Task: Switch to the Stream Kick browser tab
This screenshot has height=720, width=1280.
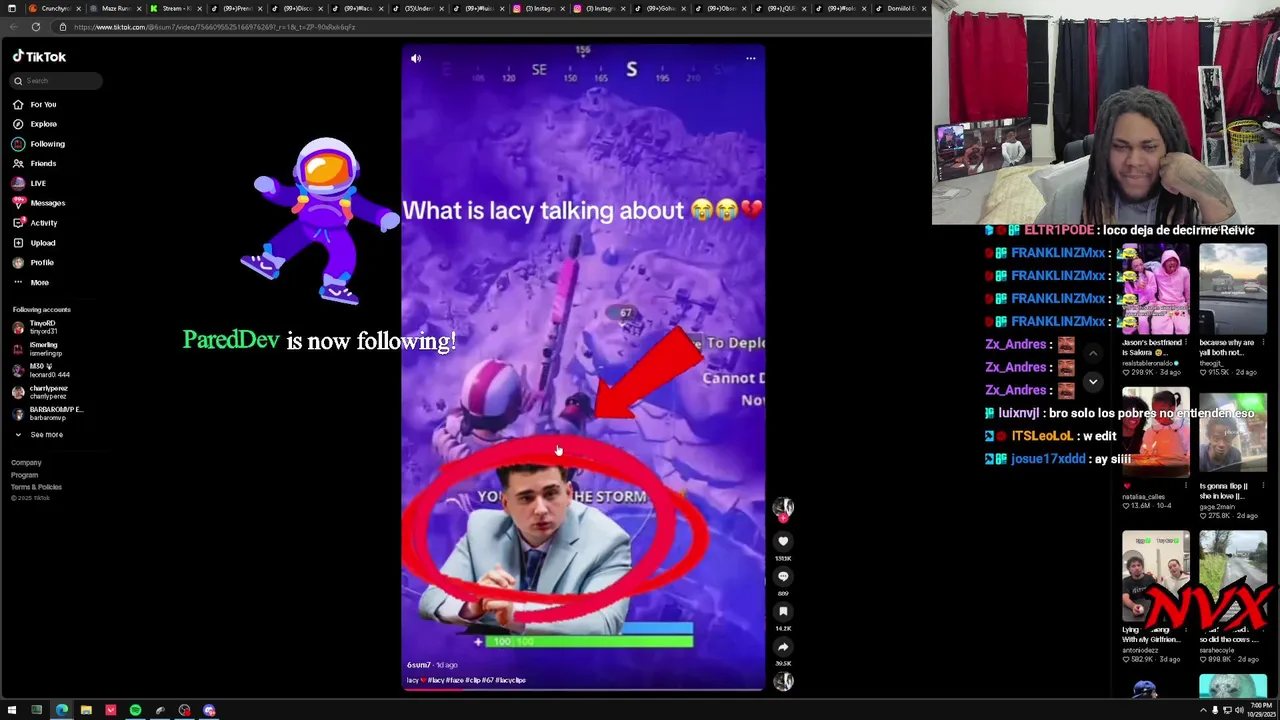Action: pos(176,8)
